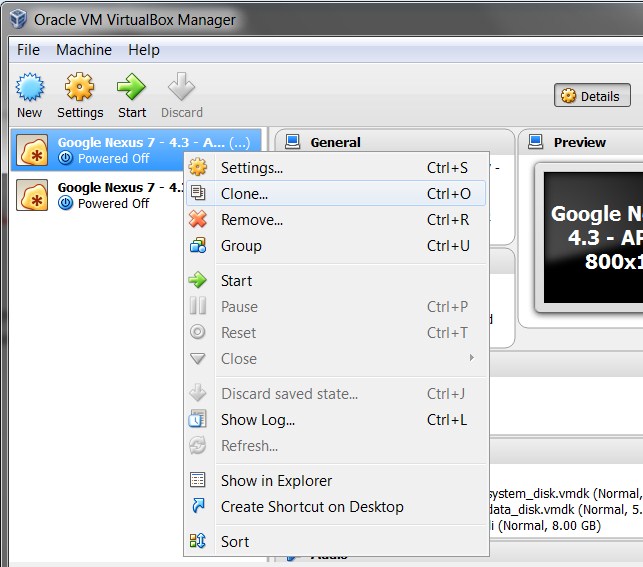Screen dimensions: 643x567
Task: Expand the Close submenu arrow
Action: pos(472,358)
